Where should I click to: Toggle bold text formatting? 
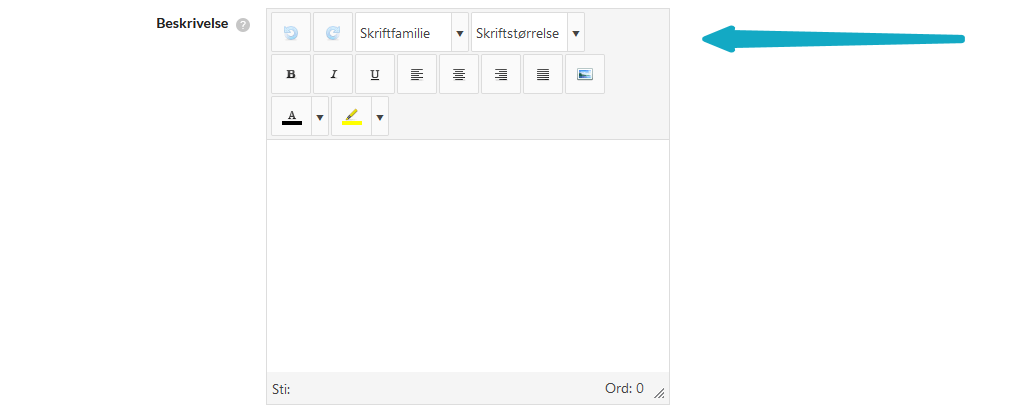(291, 74)
